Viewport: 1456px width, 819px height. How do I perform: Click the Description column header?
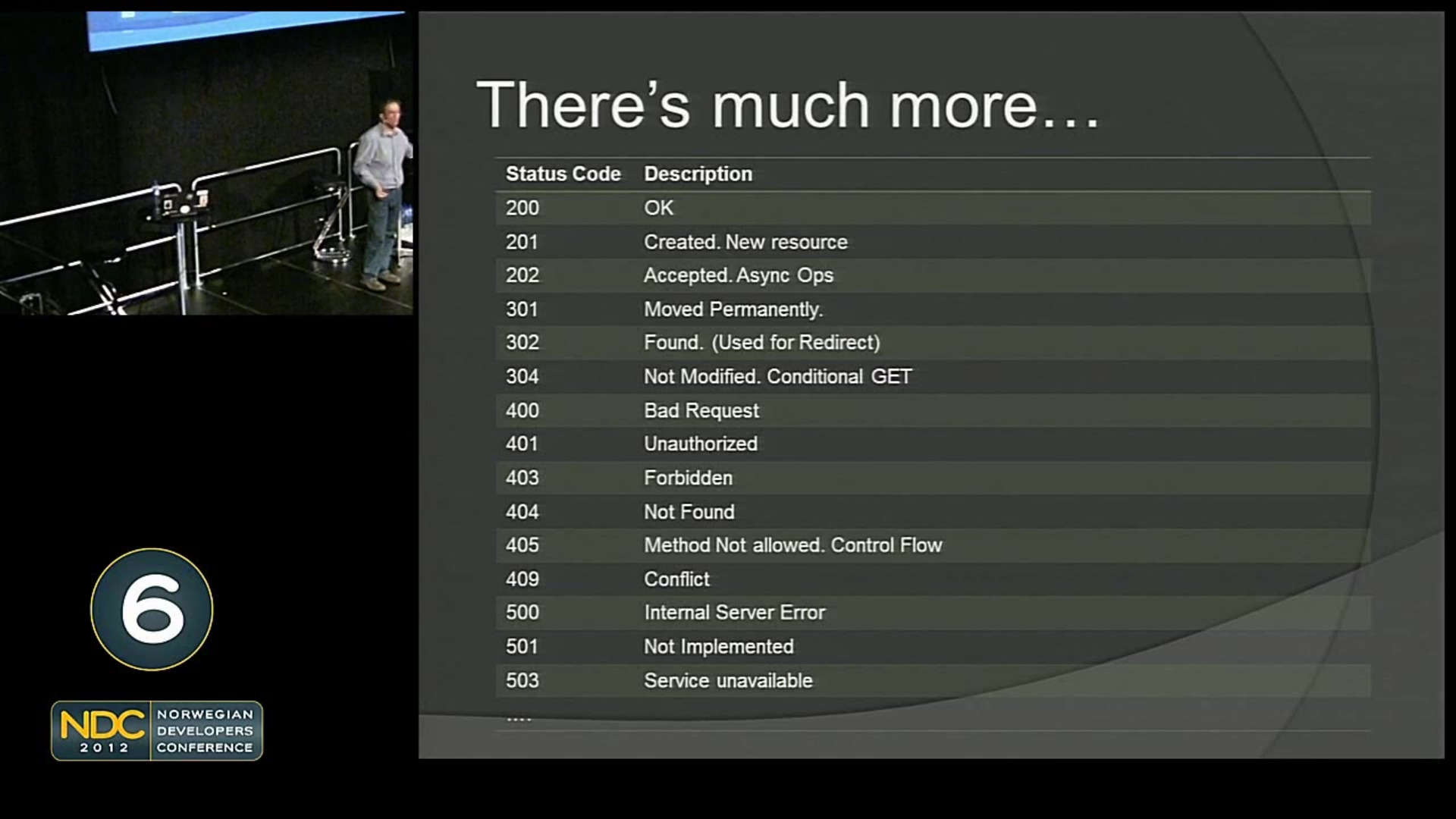(698, 174)
